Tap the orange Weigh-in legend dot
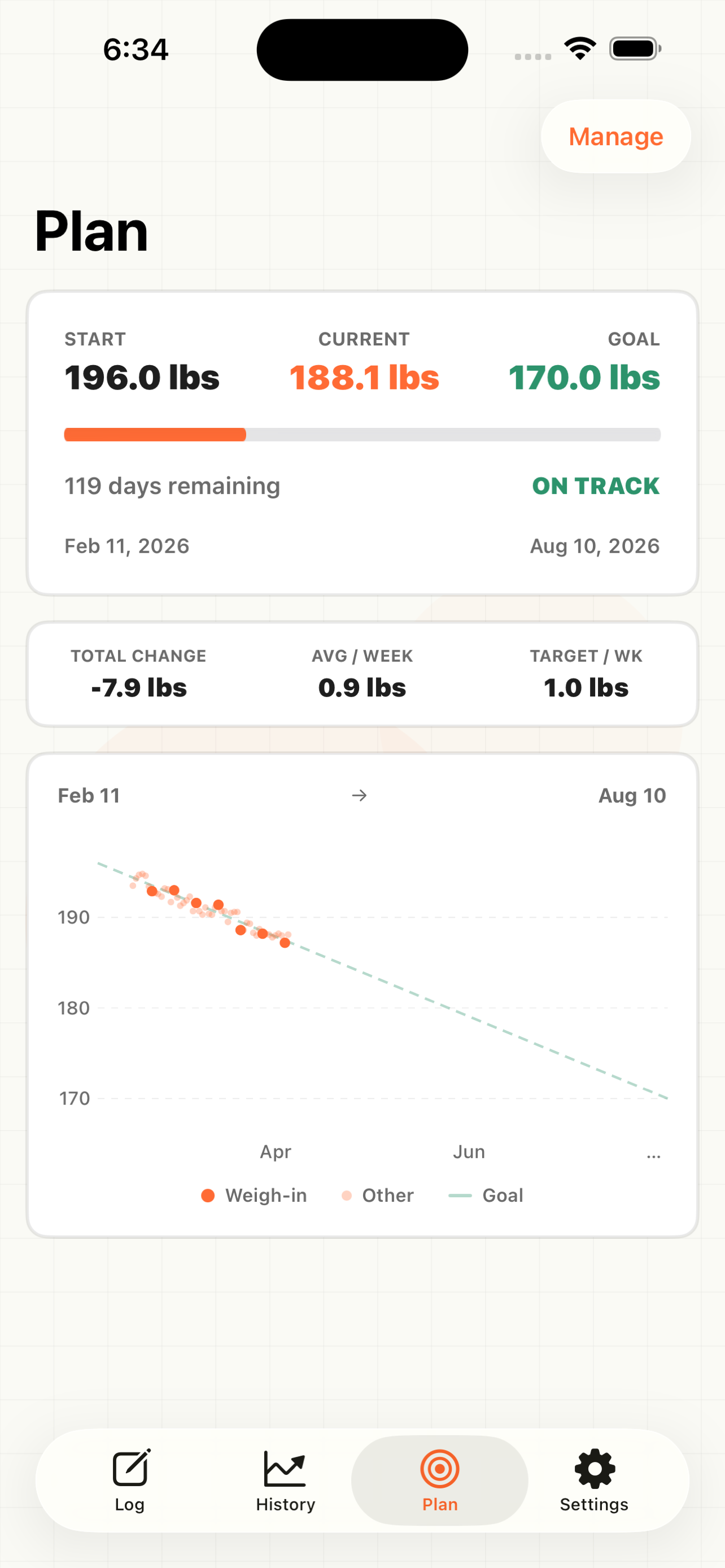Screen dimensions: 725x1568 (208, 1195)
